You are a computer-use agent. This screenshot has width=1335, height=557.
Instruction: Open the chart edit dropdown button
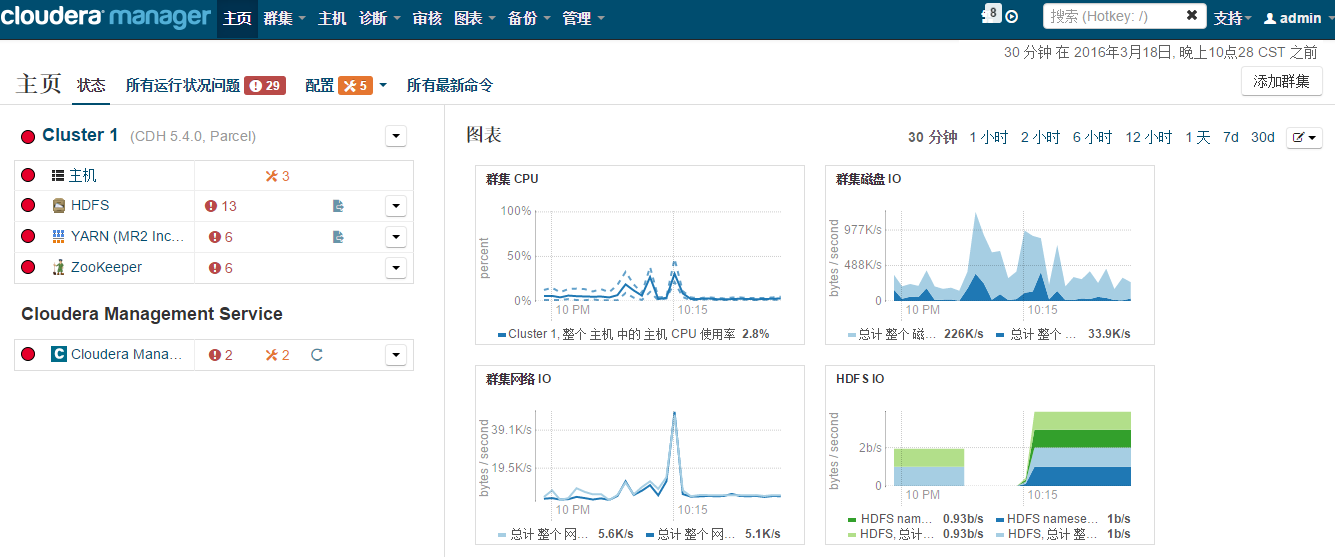click(1304, 138)
